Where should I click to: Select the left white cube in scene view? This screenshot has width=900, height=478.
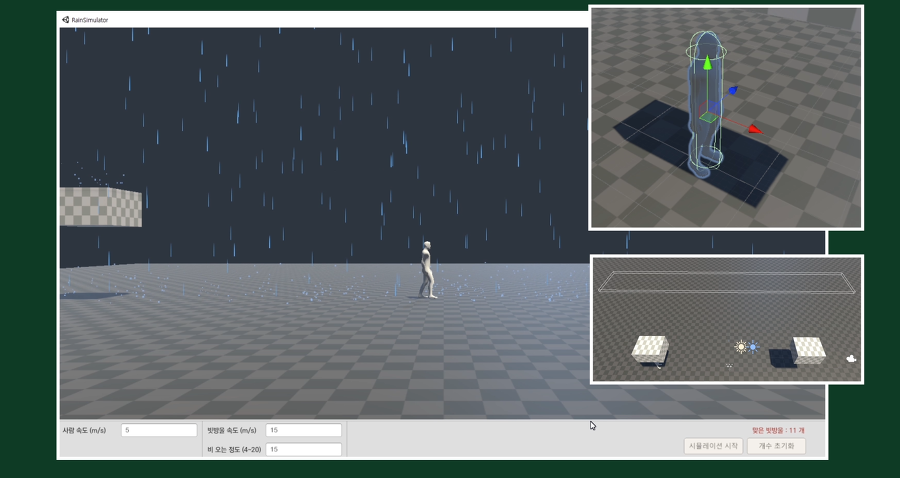pyautogui.click(x=650, y=348)
